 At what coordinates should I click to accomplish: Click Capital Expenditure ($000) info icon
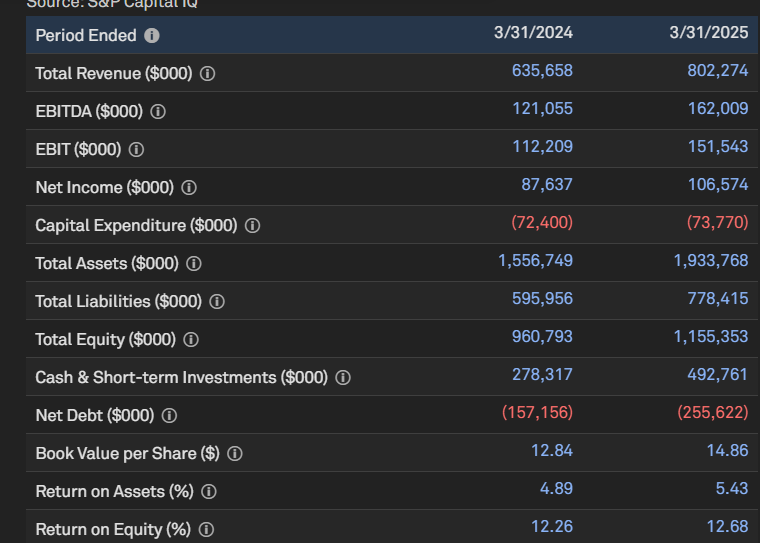(x=253, y=225)
